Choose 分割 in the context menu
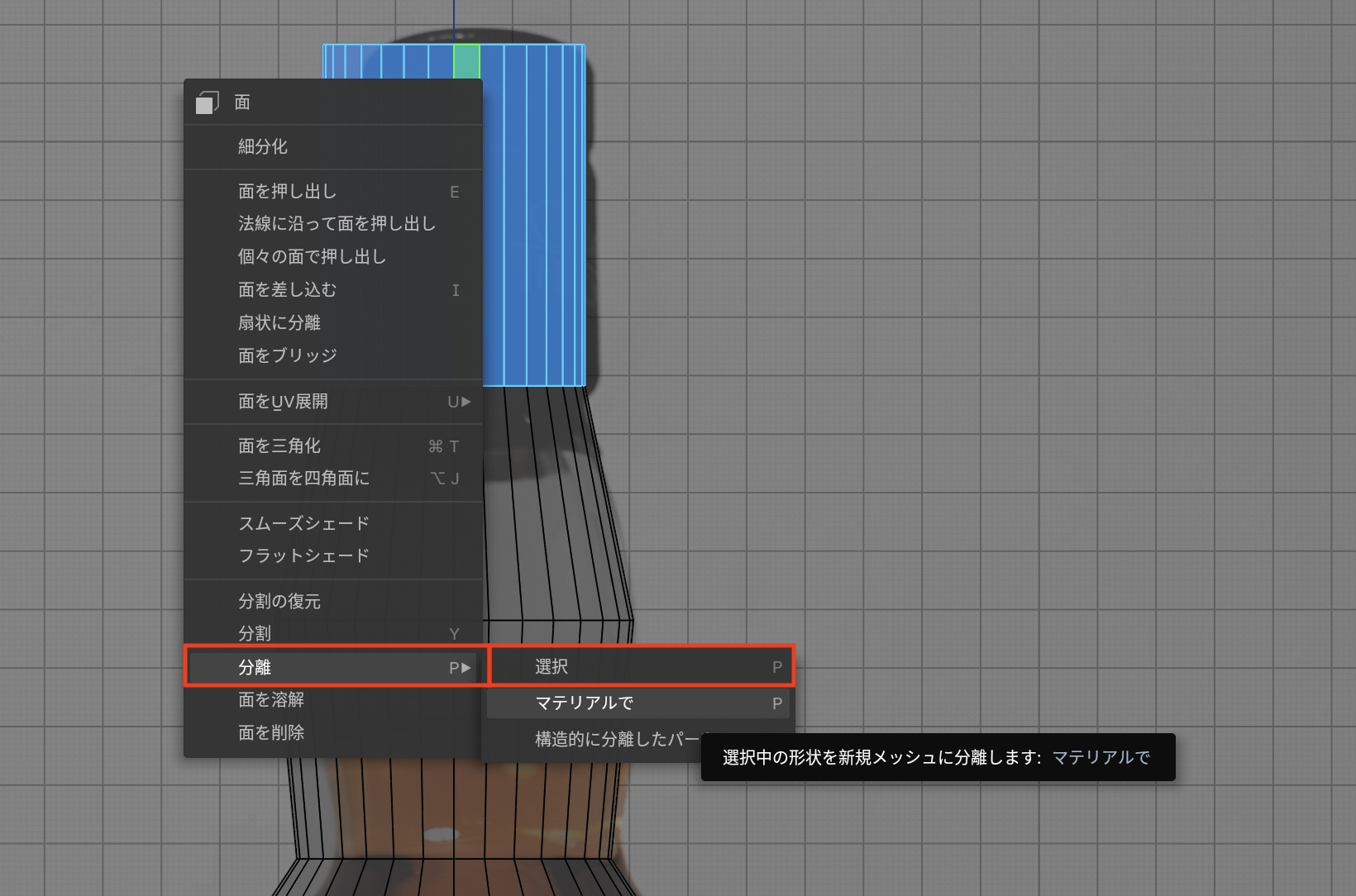 click(x=255, y=634)
